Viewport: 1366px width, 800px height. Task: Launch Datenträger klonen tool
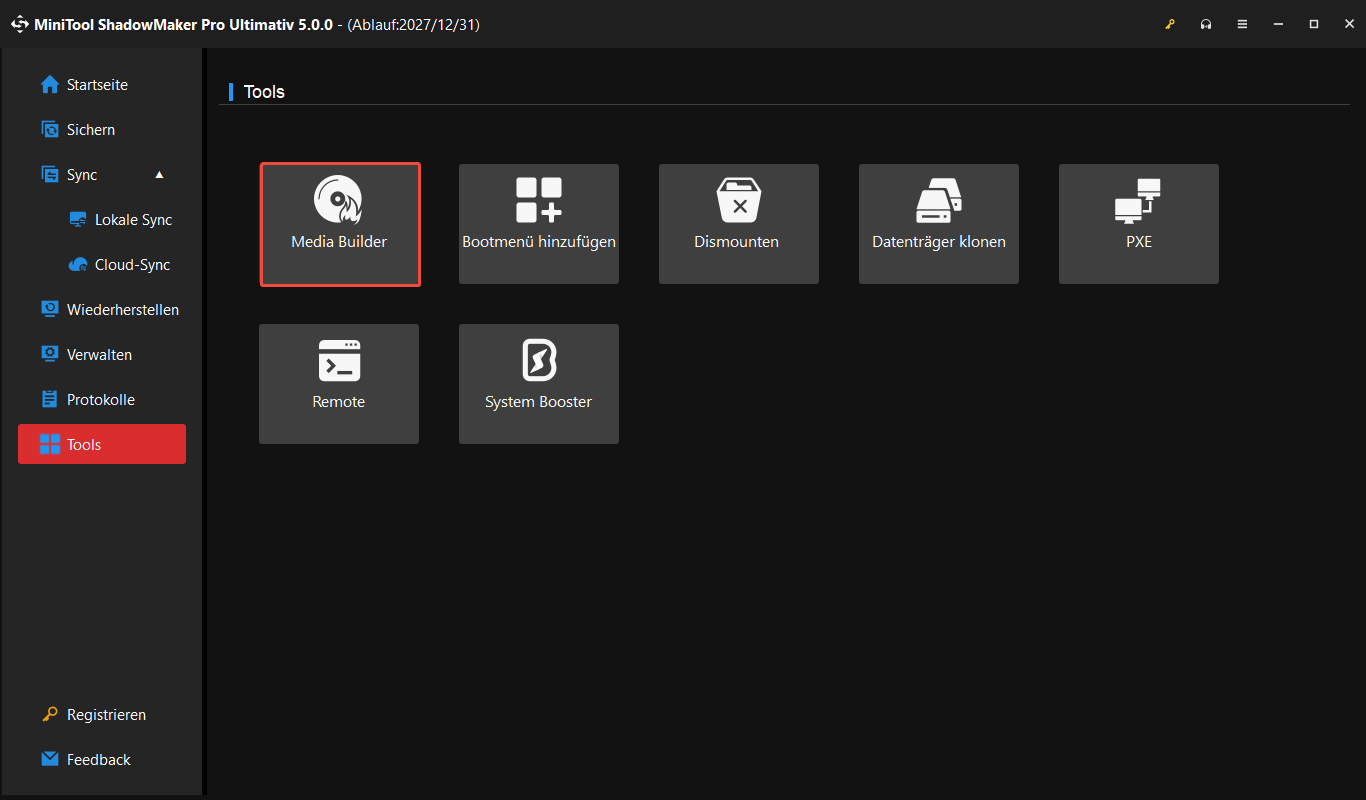939,224
